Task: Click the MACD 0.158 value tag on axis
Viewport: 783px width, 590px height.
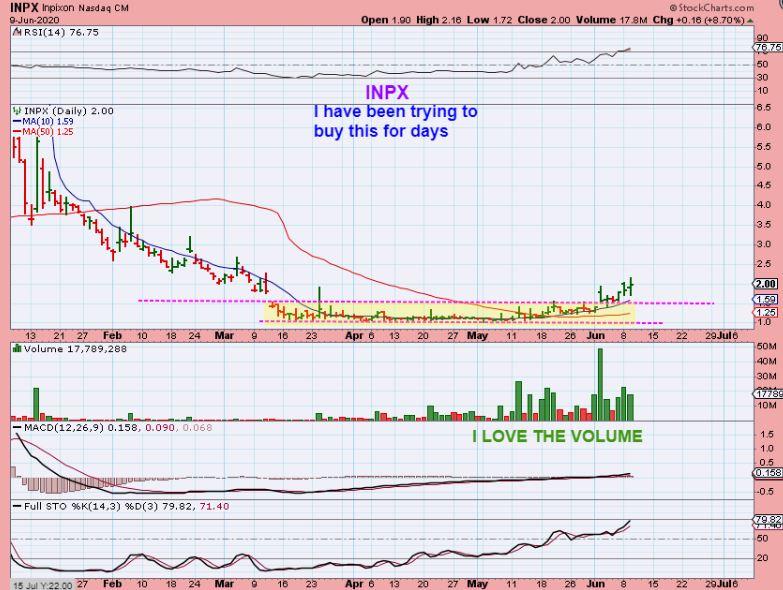Action: [x=768, y=473]
